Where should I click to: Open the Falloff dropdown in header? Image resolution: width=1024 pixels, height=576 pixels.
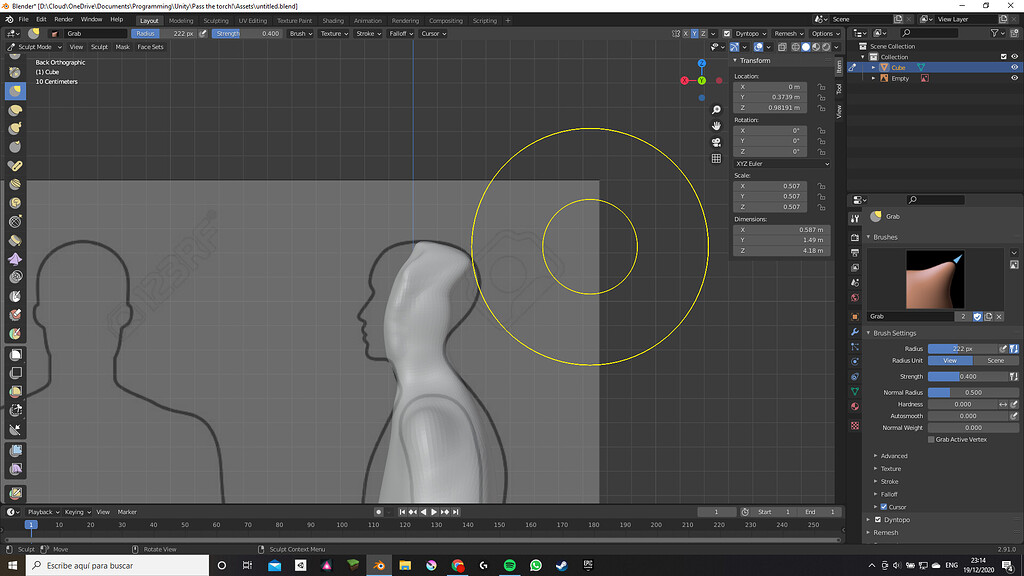401,33
